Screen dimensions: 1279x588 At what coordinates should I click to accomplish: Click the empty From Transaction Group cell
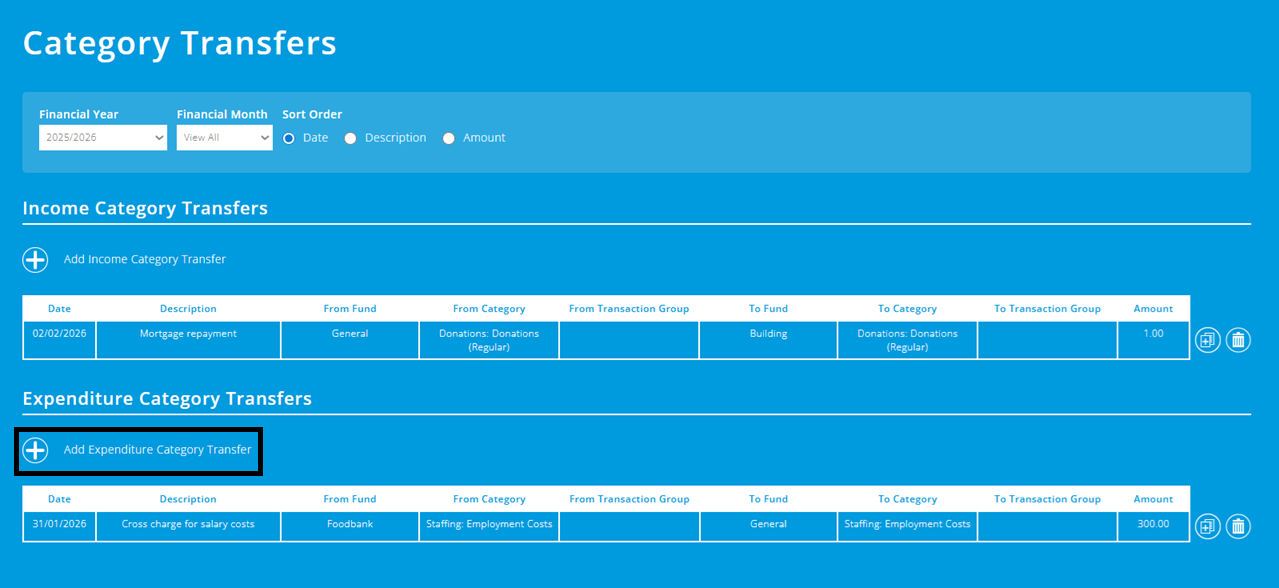click(x=628, y=524)
